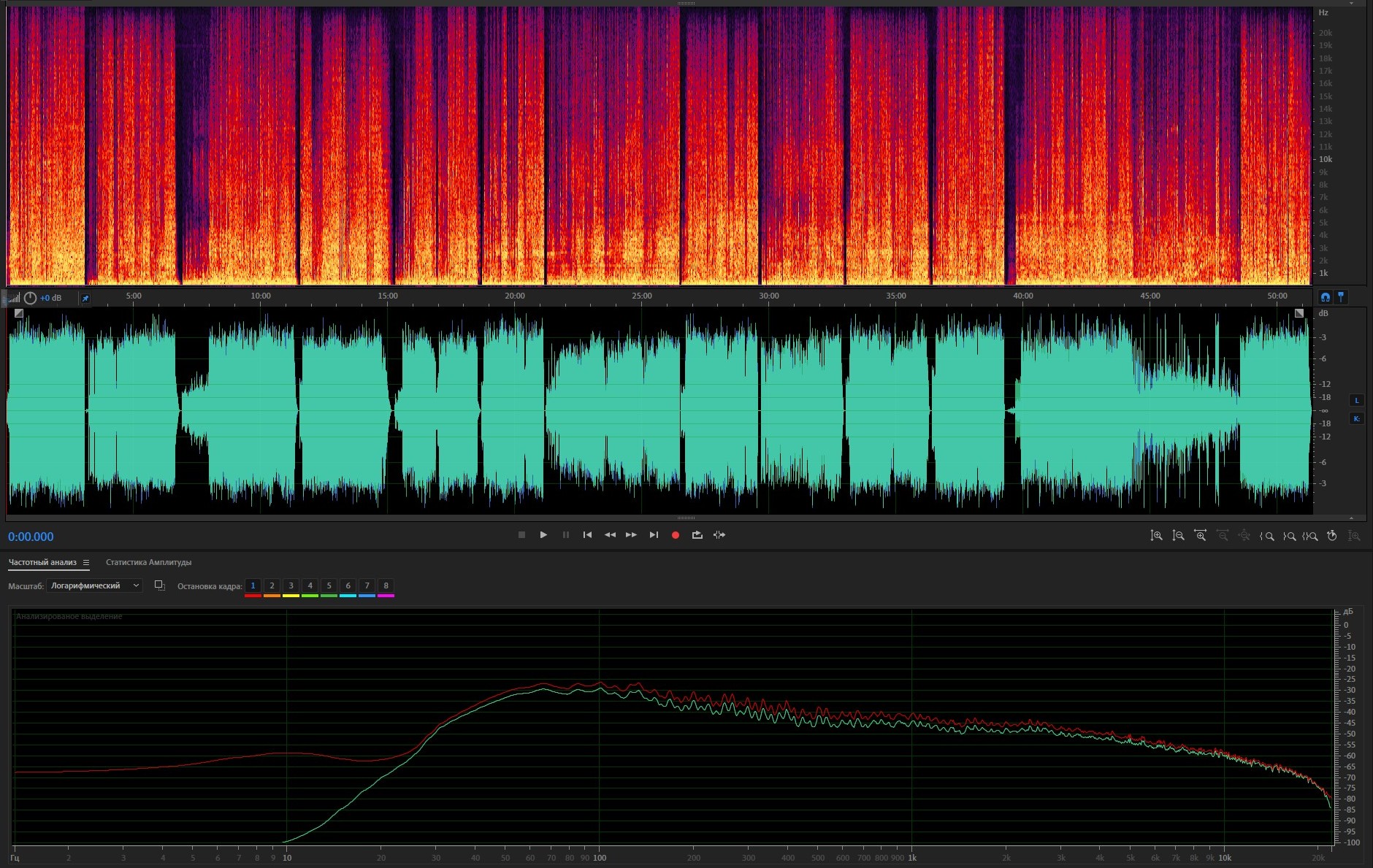
Task: Click the blue marker pin icon
Action: click(x=1341, y=297)
